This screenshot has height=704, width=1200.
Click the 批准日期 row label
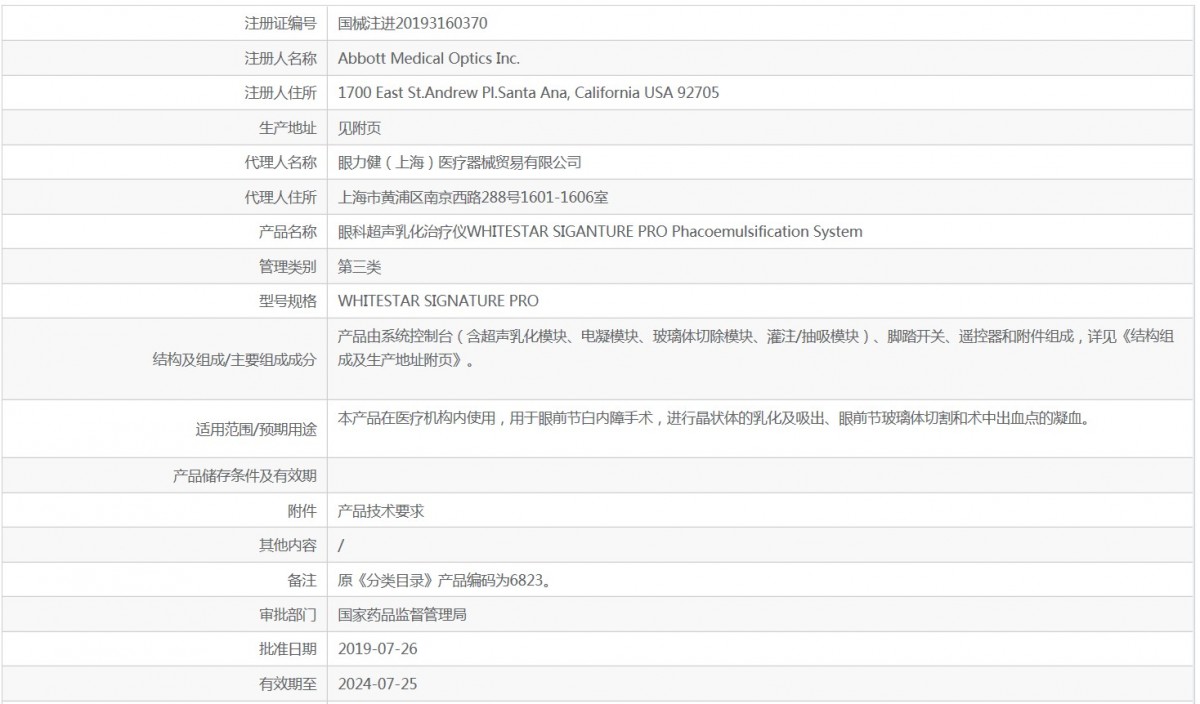click(288, 649)
